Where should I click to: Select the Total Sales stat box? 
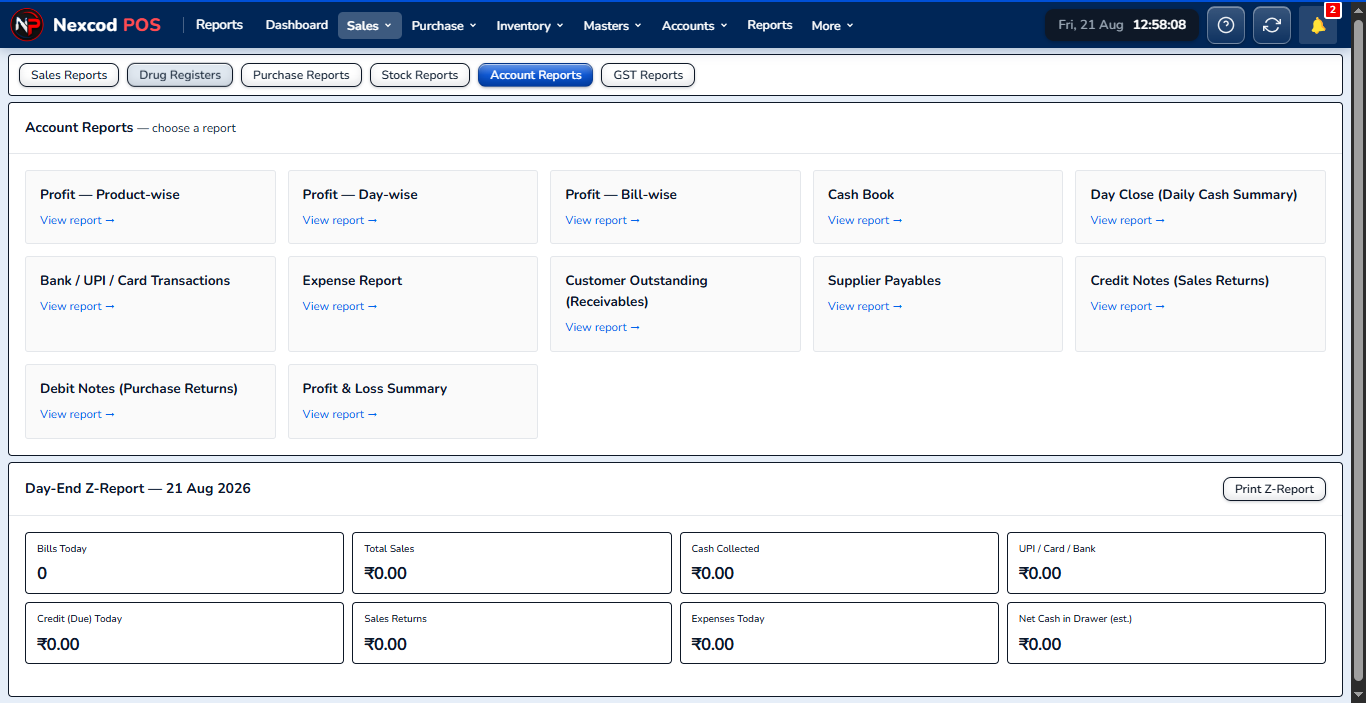(x=511, y=563)
